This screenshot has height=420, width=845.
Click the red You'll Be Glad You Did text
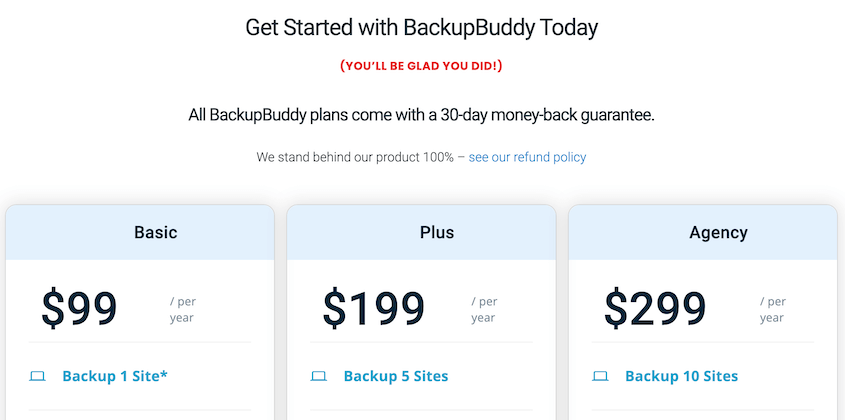[x=421, y=66]
